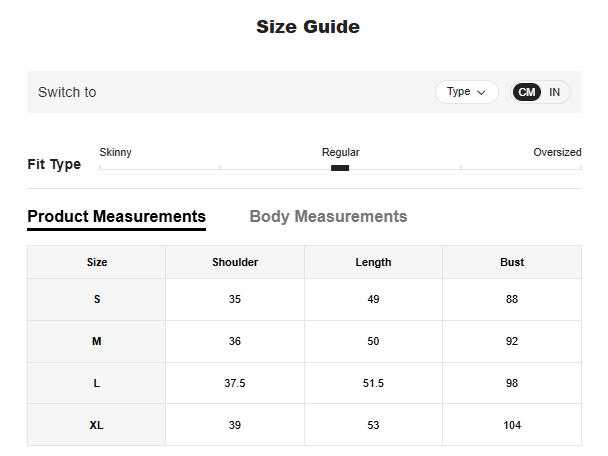The height and width of the screenshot is (456, 608).
Task: Switch units to CM
Action: click(x=527, y=92)
